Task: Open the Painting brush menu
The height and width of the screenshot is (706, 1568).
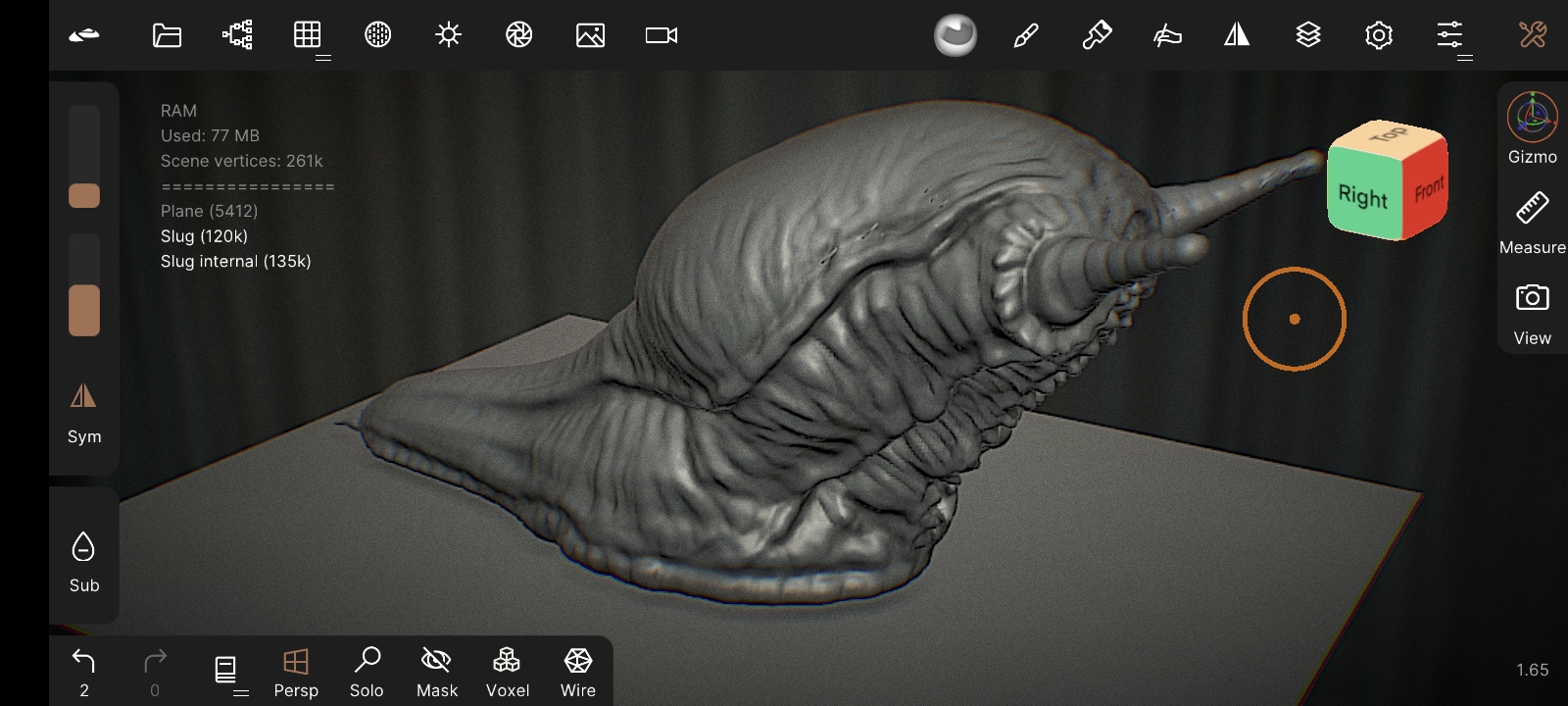Action: 1097,35
